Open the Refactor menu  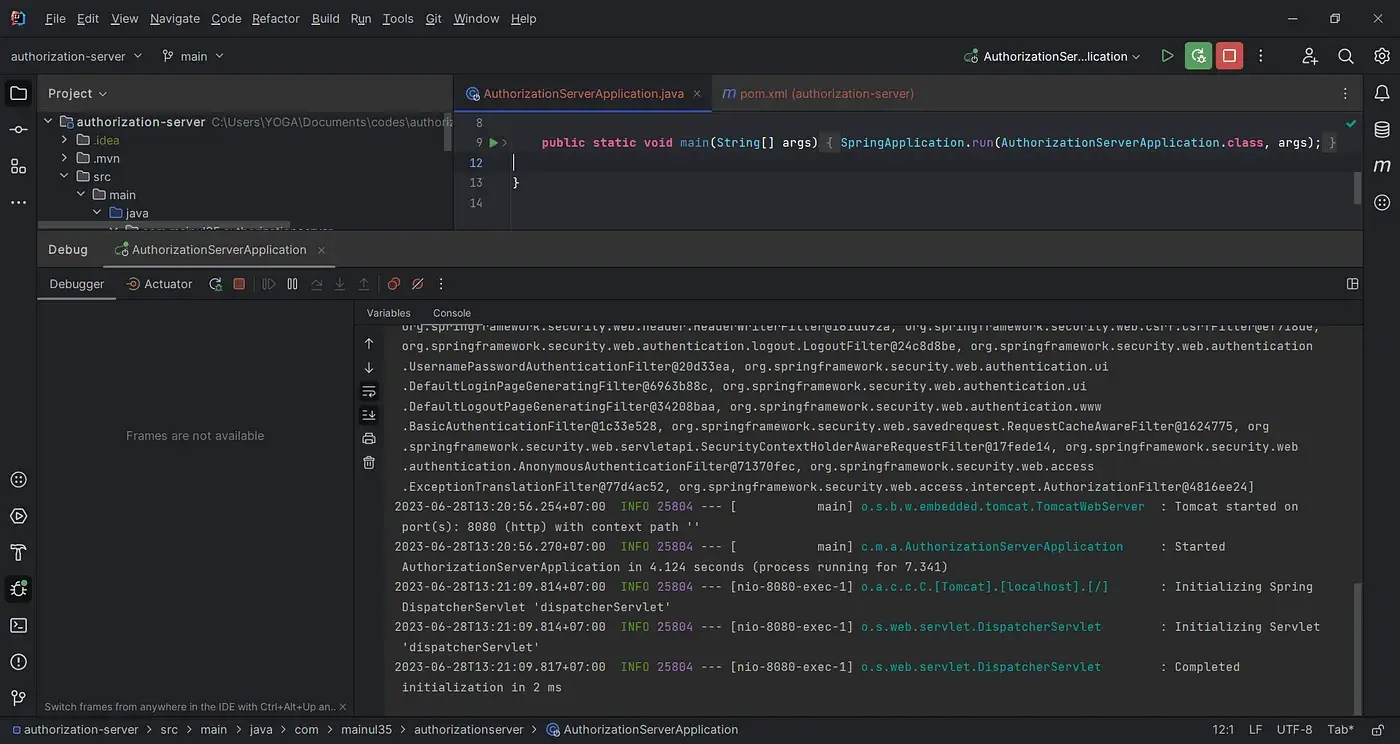click(x=276, y=18)
